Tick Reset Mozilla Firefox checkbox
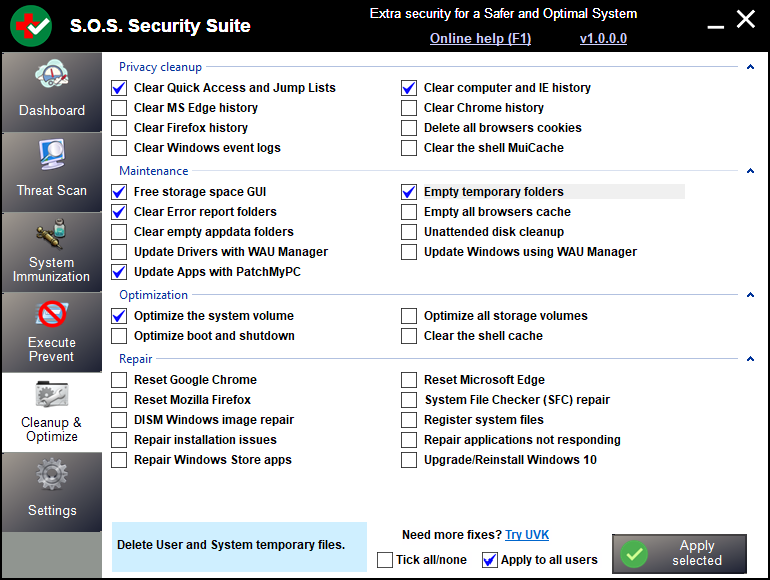Image resolution: width=770 pixels, height=580 pixels. (119, 400)
